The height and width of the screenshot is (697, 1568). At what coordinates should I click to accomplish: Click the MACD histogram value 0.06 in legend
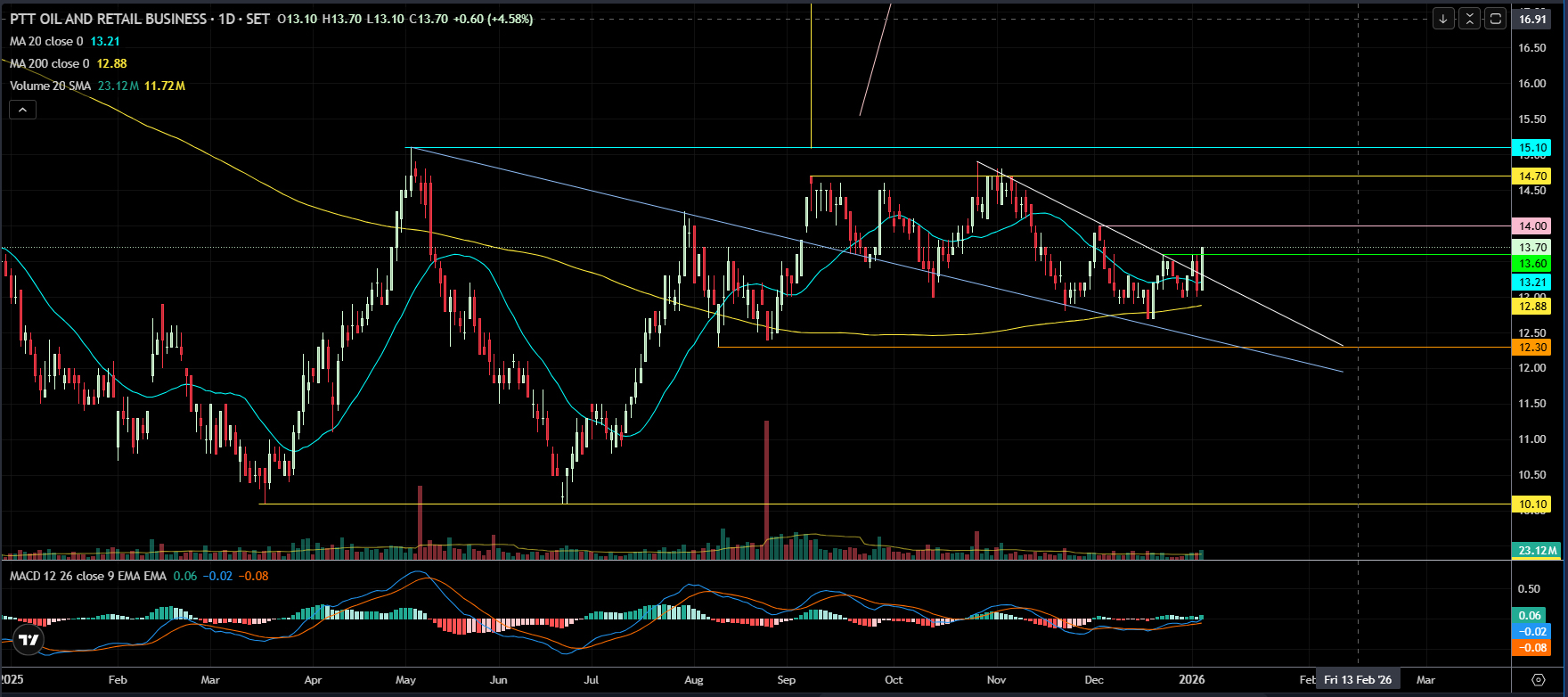tap(185, 576)
